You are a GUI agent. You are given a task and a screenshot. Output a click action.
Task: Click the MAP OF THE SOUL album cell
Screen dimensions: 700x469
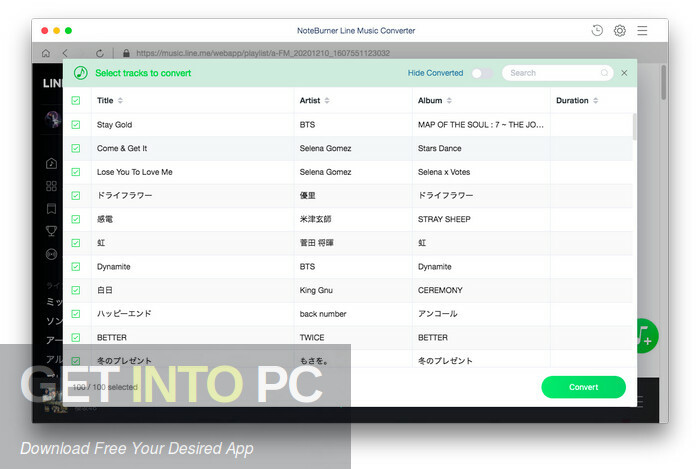[x=481, y=125]
